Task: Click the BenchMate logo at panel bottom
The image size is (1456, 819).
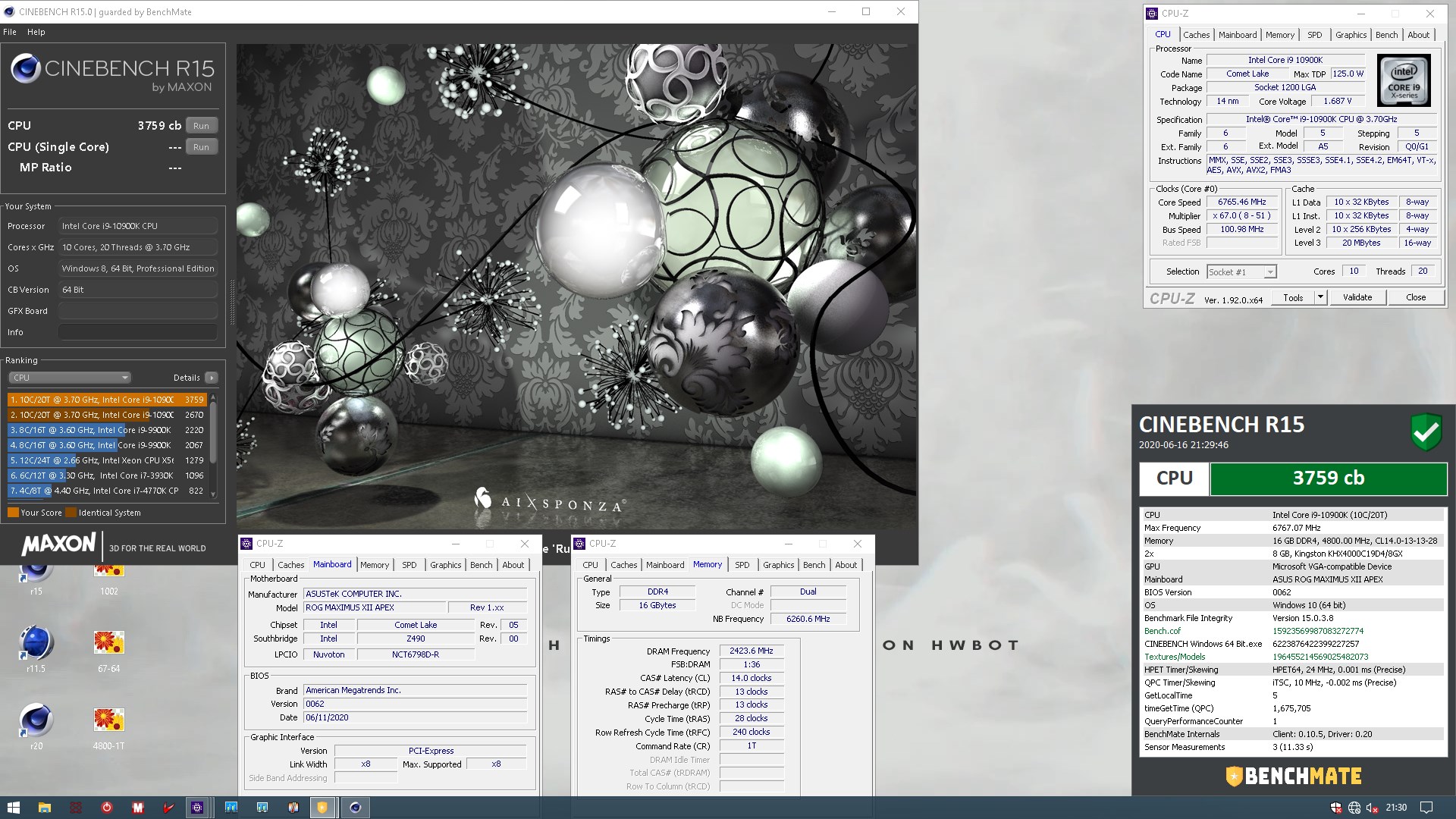Action: pos(1294,777)
